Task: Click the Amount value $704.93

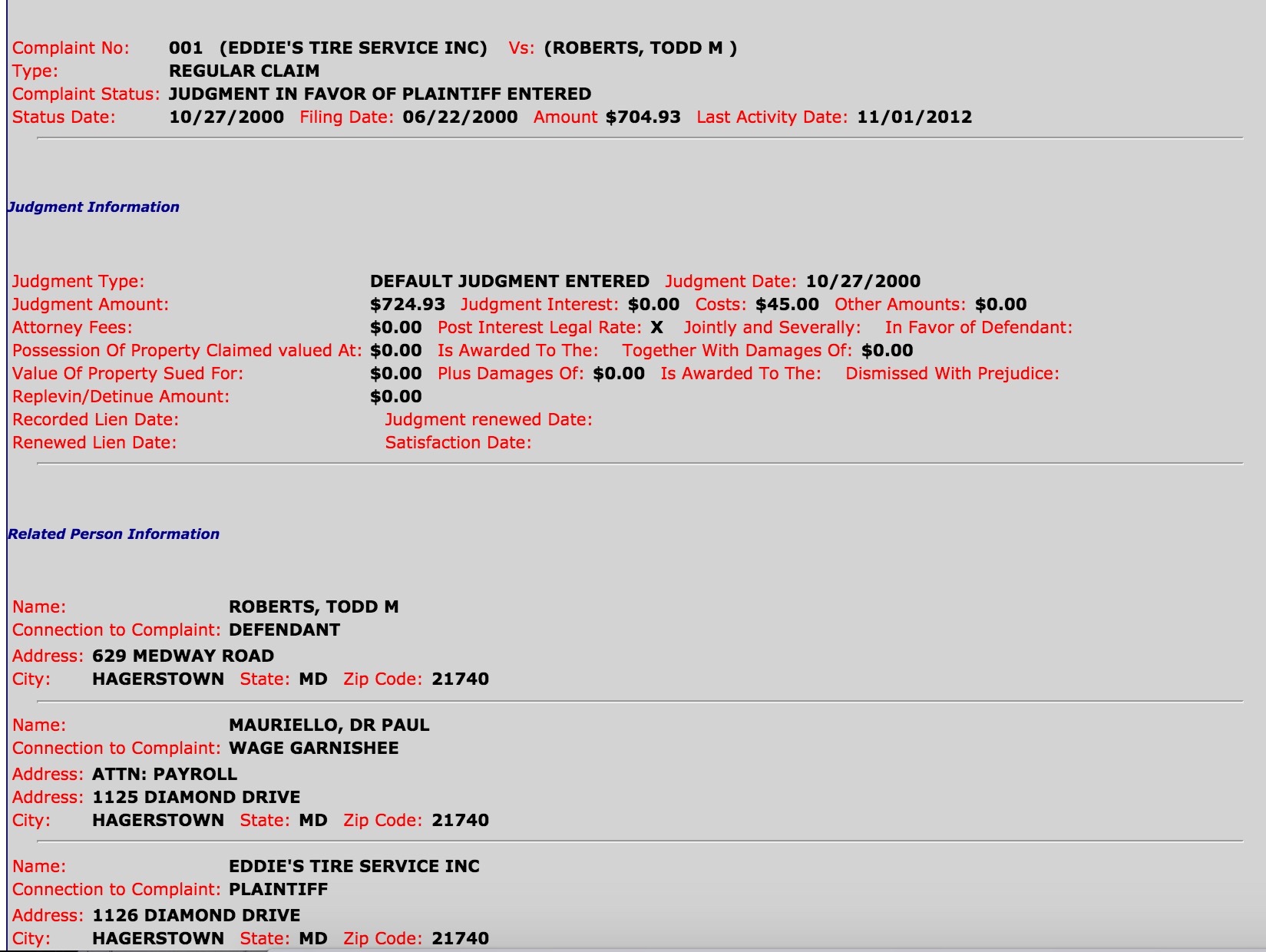Action: click(x=643, y=117)
